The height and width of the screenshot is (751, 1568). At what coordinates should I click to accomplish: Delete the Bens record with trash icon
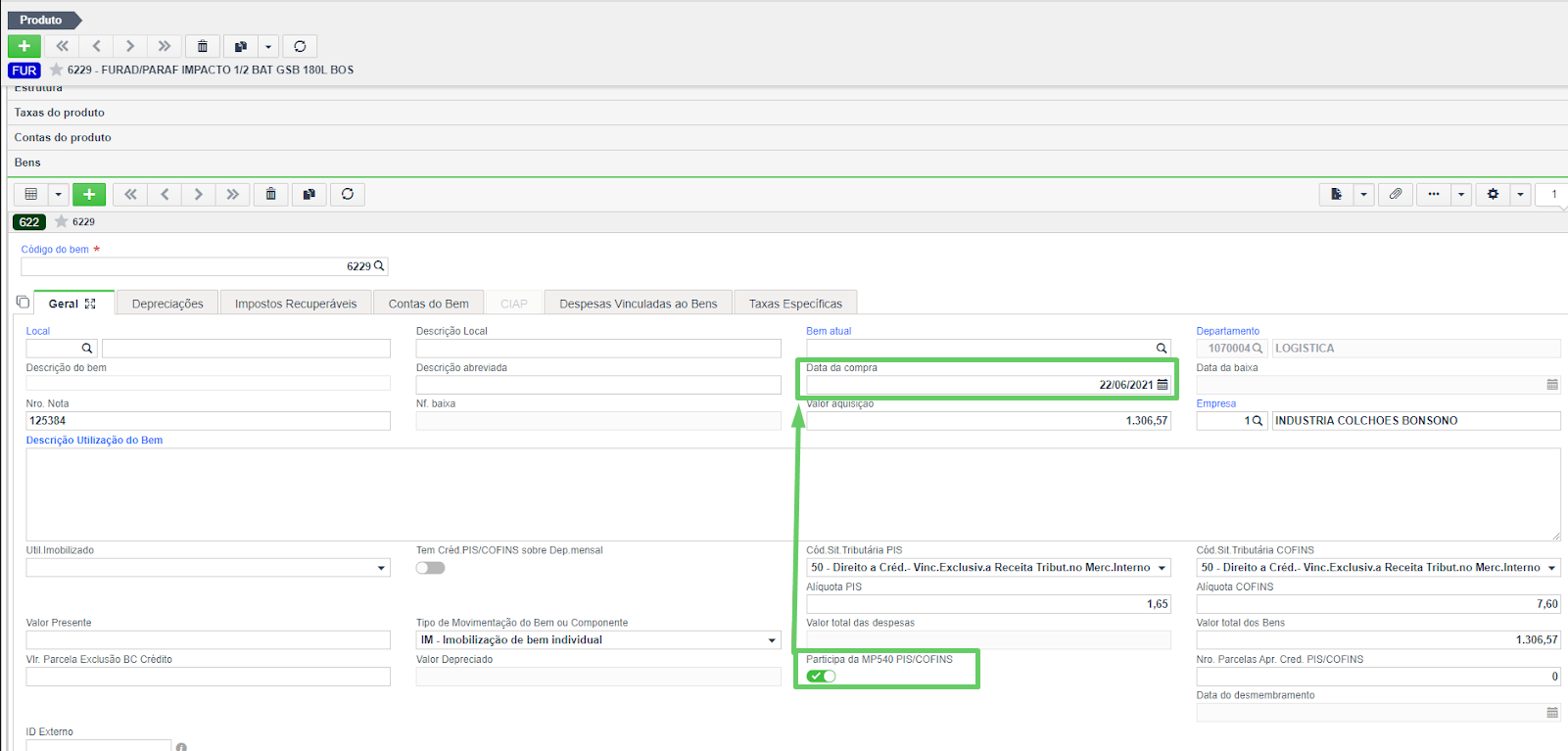pyautogui.click(x=271, y=194)
